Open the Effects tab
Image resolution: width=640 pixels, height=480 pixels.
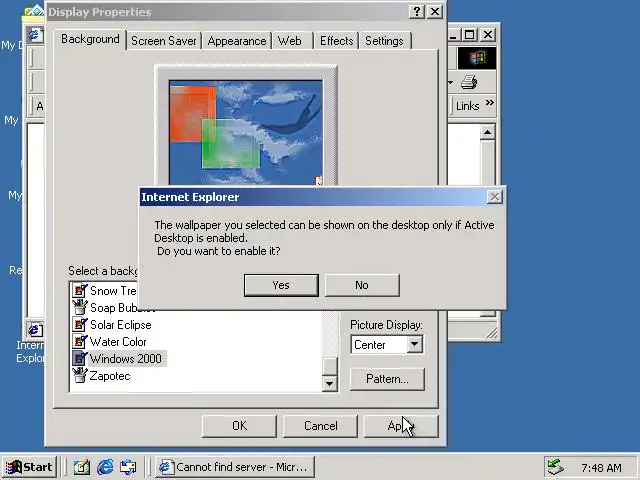[x=336, y=41]
